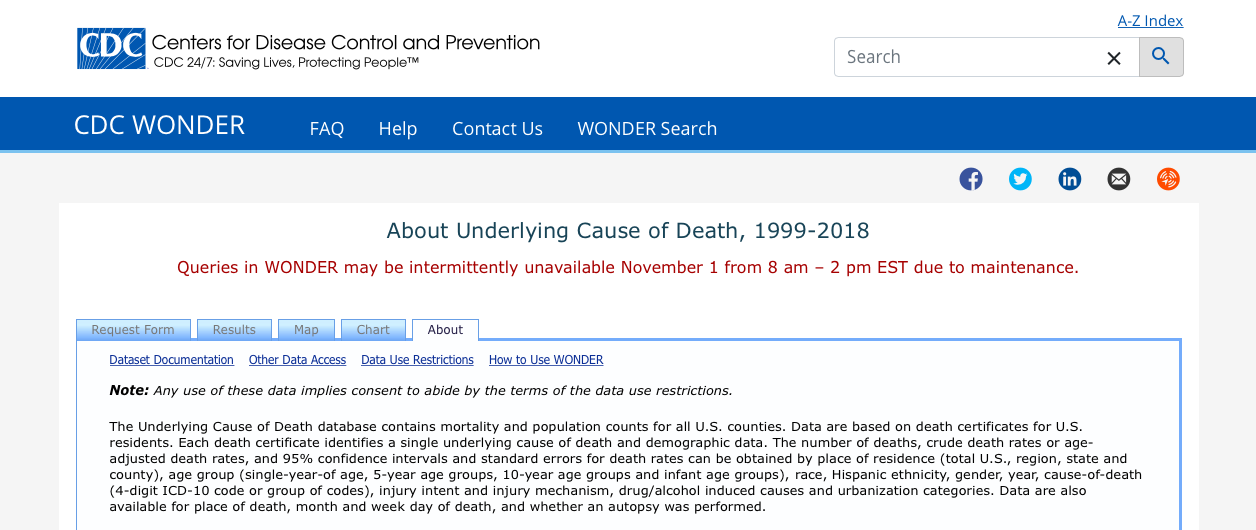Image resolution: width=1256 pixels, height=530 pixels.
Task: Open Dataset Documentation link
Action: tap(171, 360)
